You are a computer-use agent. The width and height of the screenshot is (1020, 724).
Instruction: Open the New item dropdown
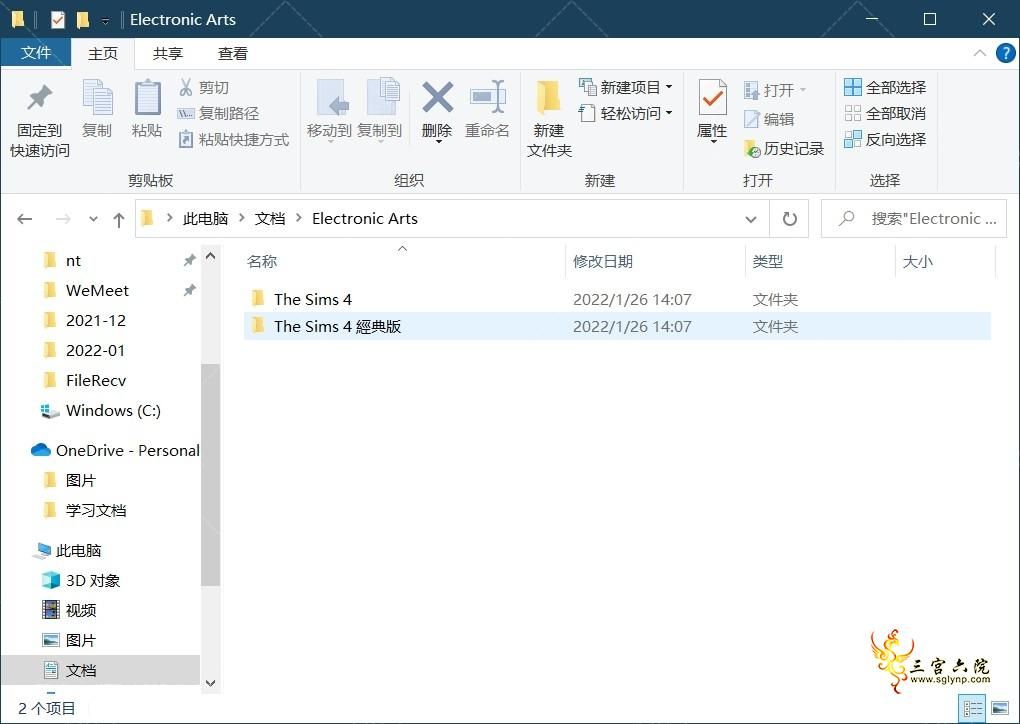click(626, 87)
